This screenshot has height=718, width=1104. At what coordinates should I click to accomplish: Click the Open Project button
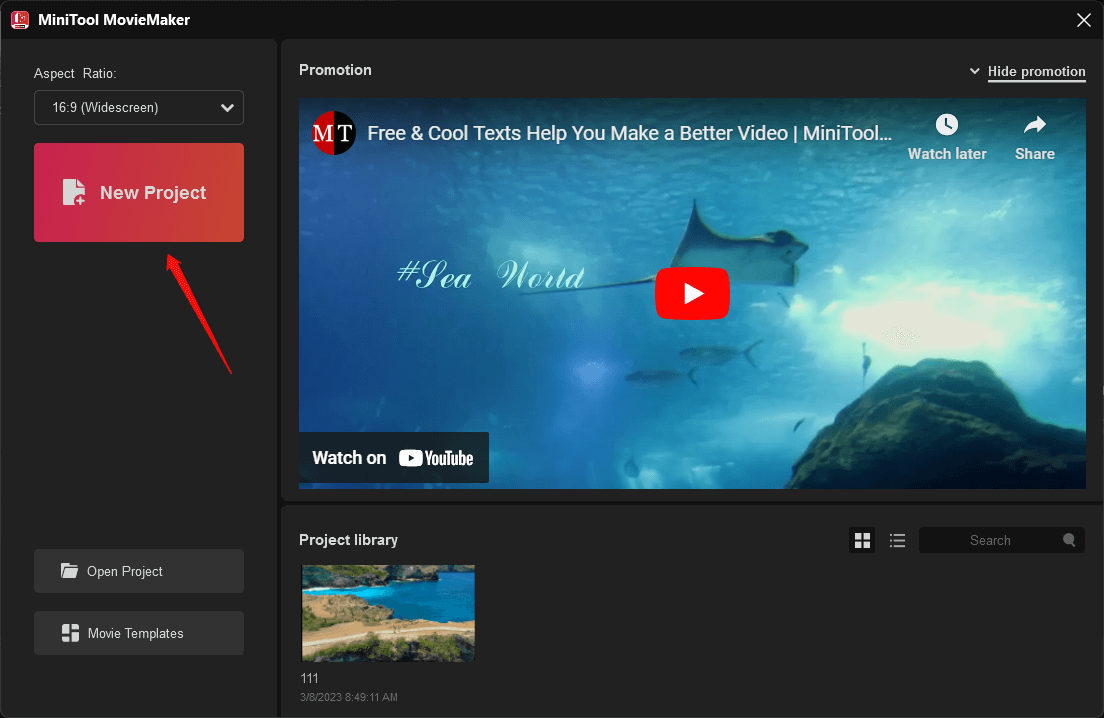pyautogui.click(x=139, y=571)
